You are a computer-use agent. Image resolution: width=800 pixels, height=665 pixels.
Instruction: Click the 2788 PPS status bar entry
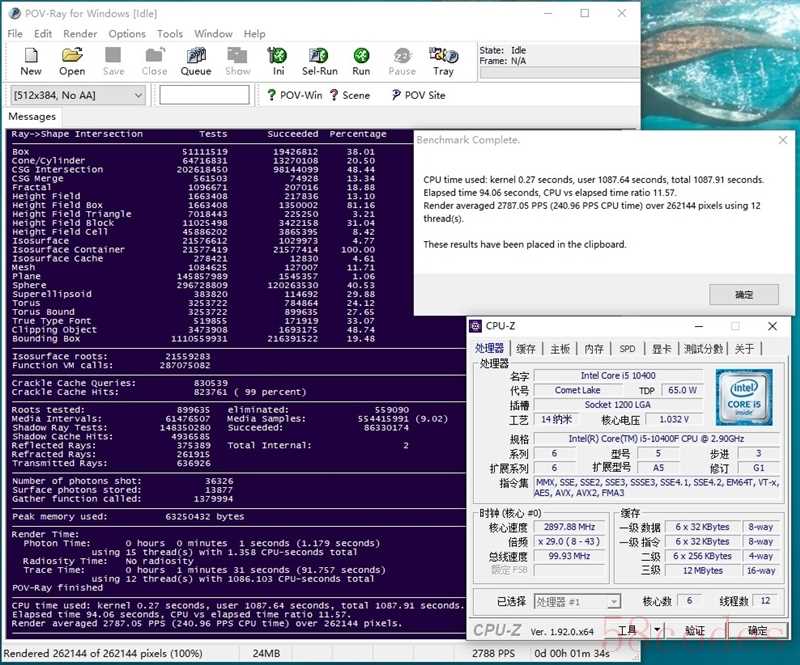pos(493,654)
